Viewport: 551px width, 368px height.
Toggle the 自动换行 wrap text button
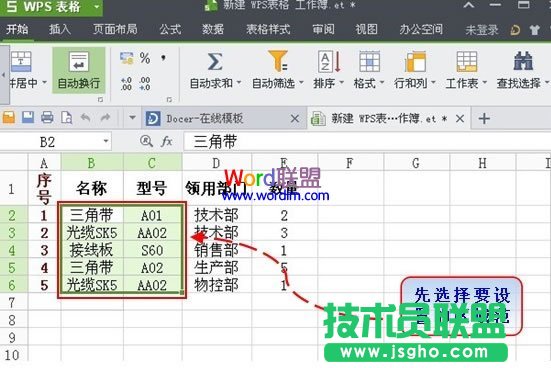point(79,70)
